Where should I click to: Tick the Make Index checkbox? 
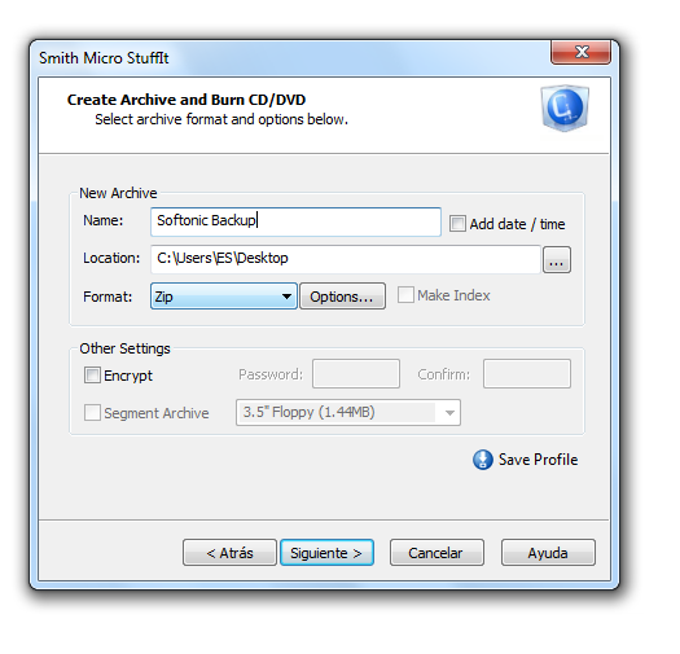[405, 295]
